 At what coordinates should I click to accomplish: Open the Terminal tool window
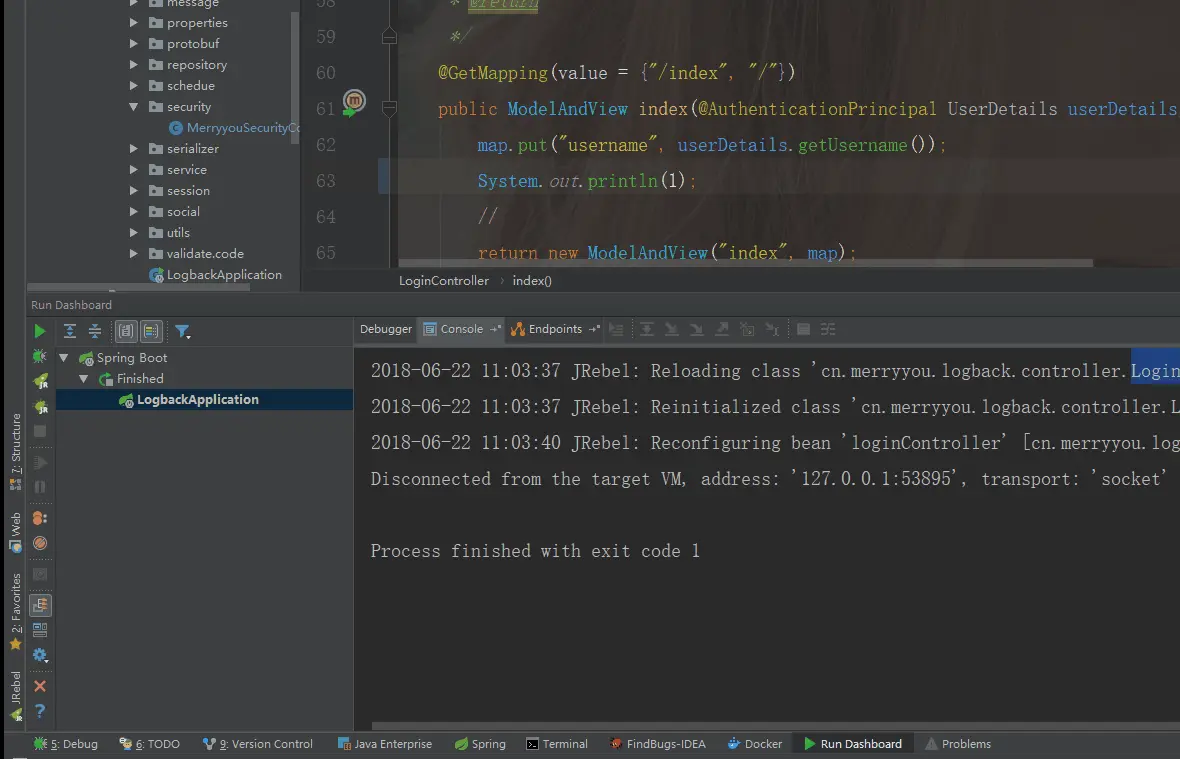point(557,744)
